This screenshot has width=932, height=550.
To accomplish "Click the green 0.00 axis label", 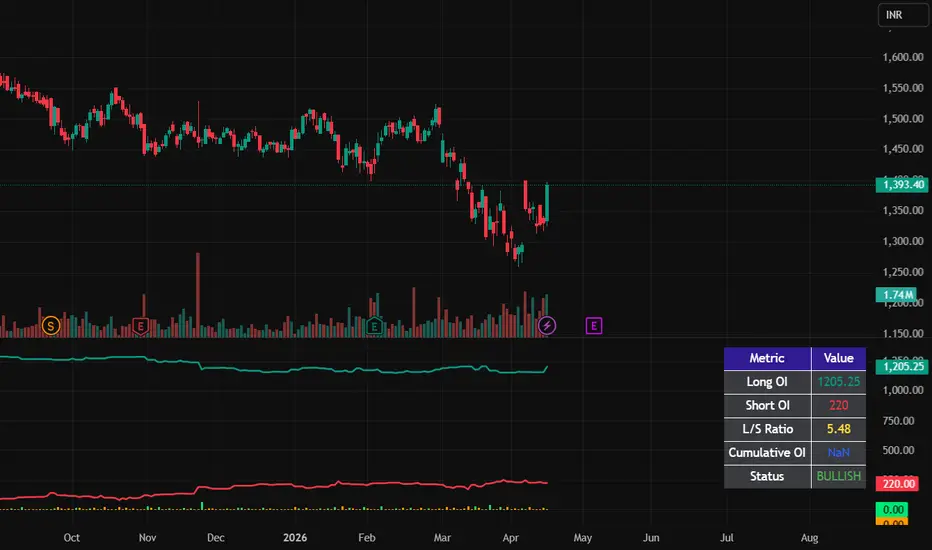I will tap(892, 510).
